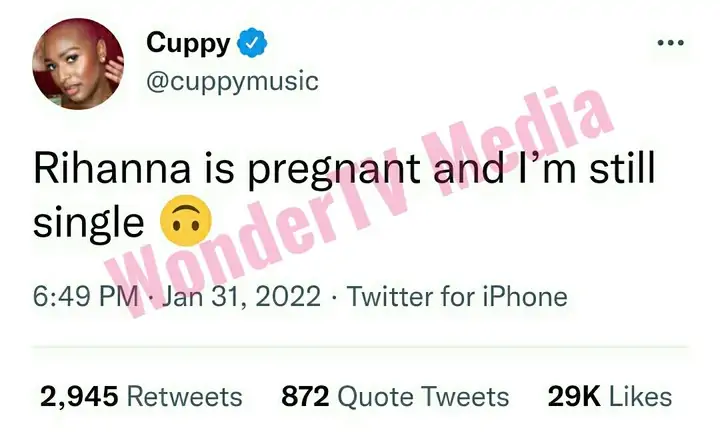Image resolution: width=720 pixels, height=436 pixels.
Task: Select the word "pregnant" in the tweet
Action: tap(335, 170)
